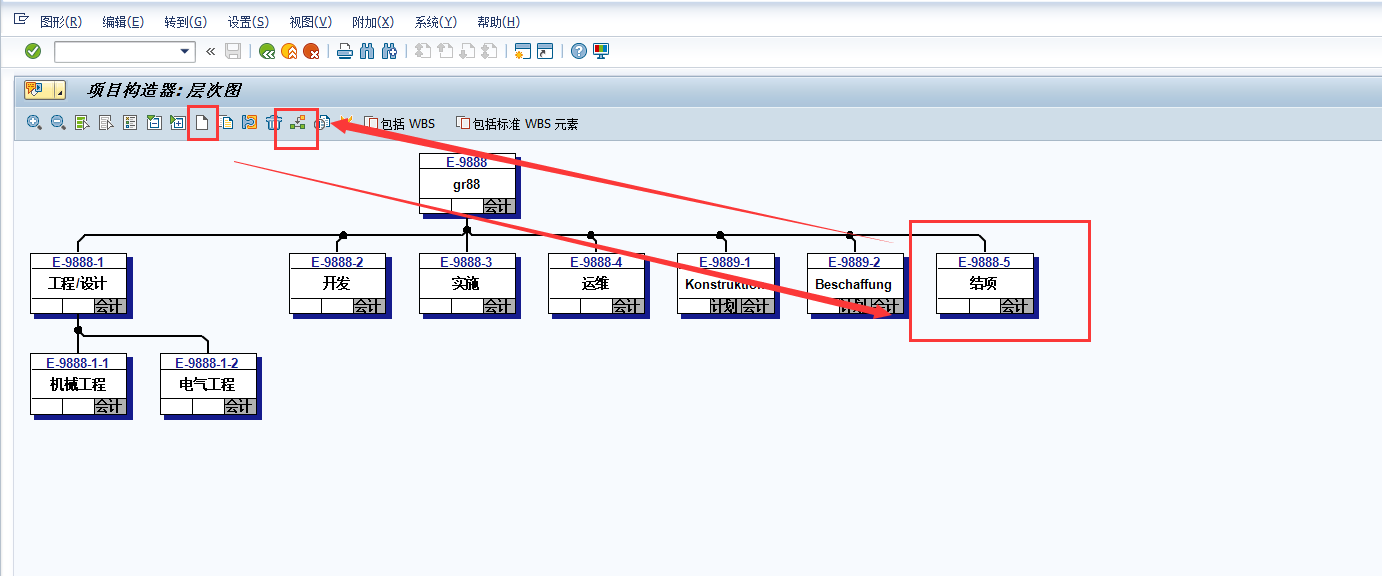Select the E-9888-1 工程/设计 node
The width and height of the screenshot is (1382, 576).
point(78,284)
